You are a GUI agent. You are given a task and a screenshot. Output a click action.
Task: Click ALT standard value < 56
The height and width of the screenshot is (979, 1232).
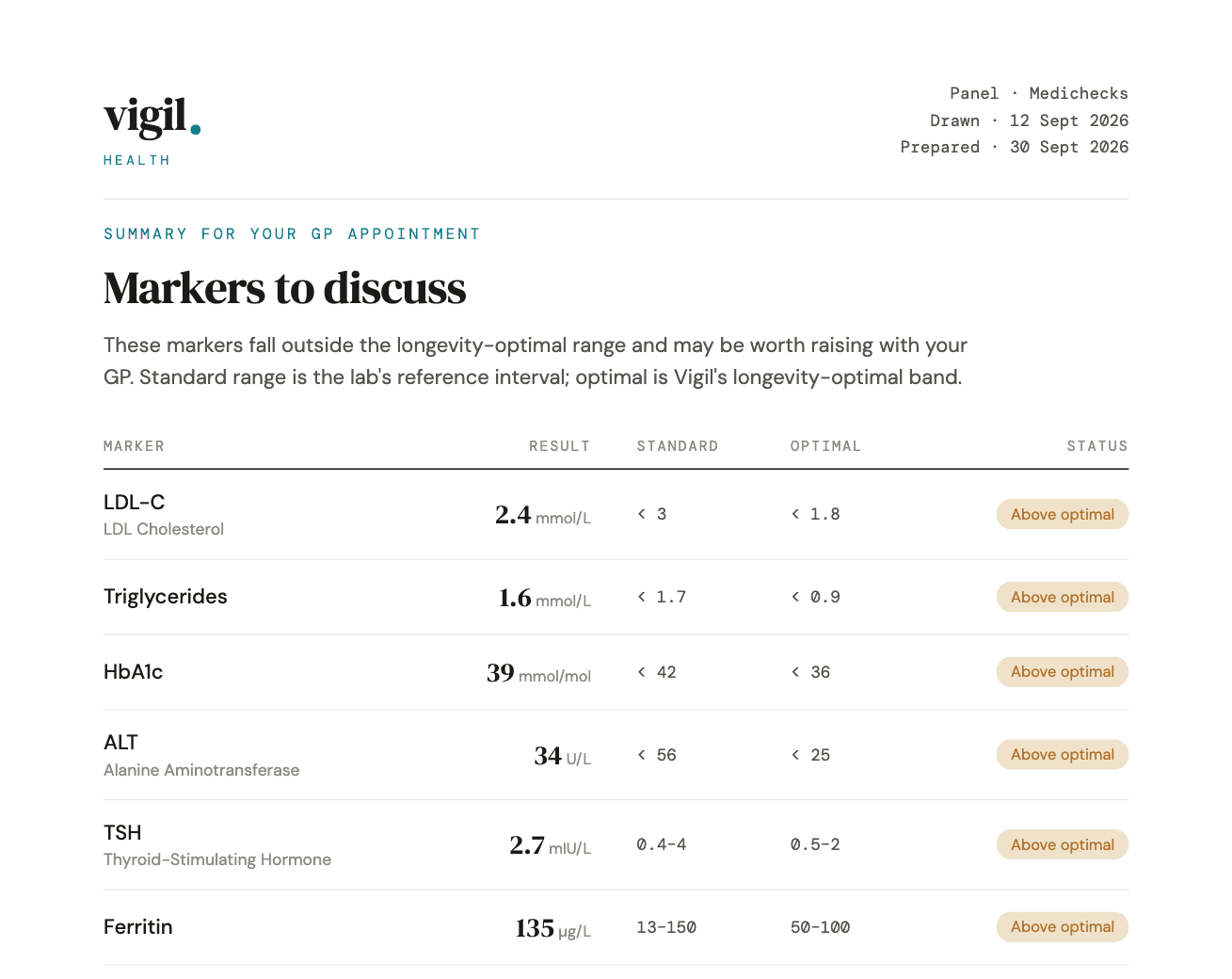(x=657, y=755)
